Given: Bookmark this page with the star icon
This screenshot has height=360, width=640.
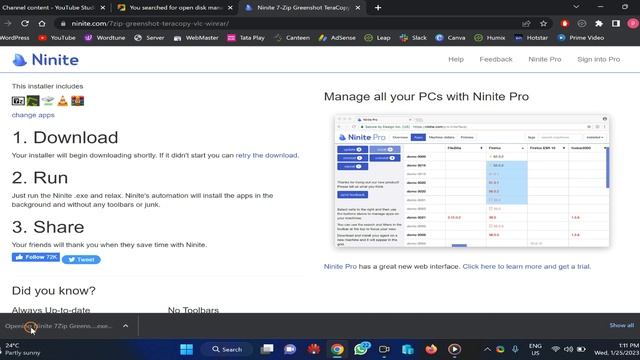Looking at the screenshot, I should point(543,24).
